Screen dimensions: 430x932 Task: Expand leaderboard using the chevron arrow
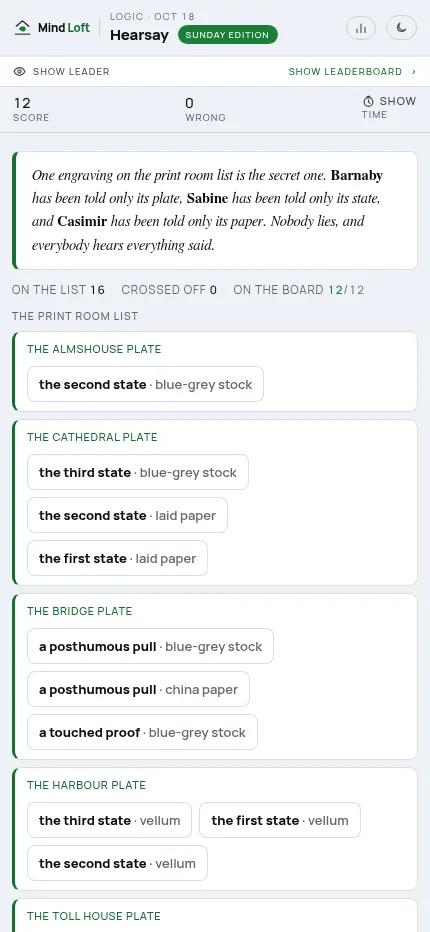click(x=413, y=72)
